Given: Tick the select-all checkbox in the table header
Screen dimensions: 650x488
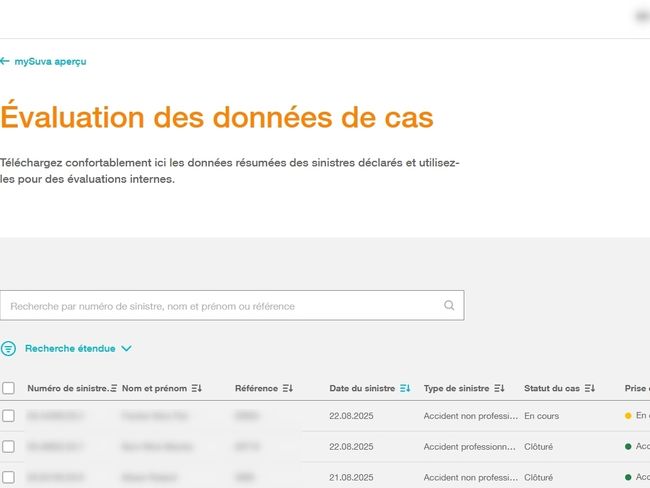Looking at the screenshot, I should click(x=8, y=388).
